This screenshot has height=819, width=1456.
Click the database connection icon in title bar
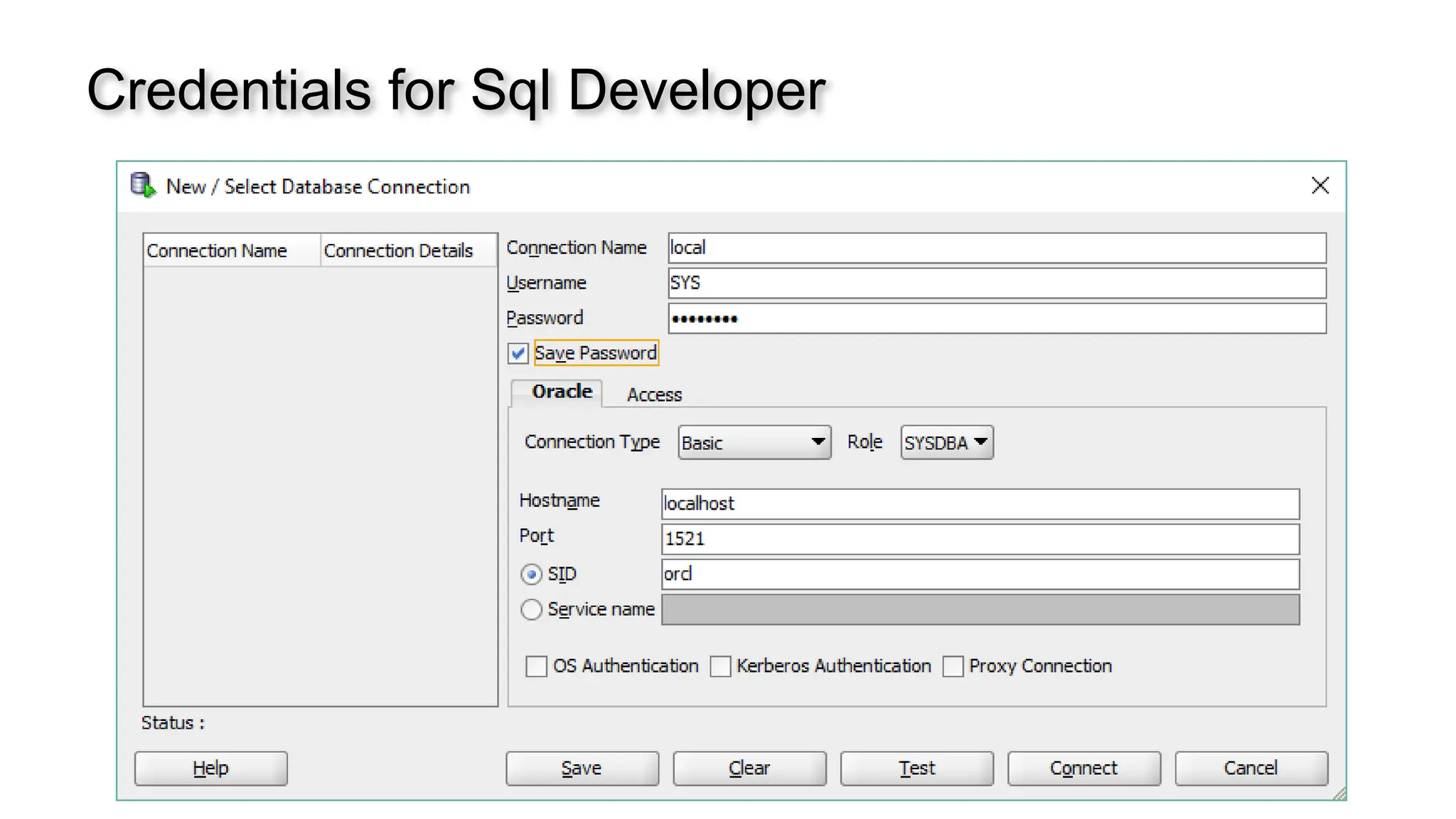click(143, 185)
